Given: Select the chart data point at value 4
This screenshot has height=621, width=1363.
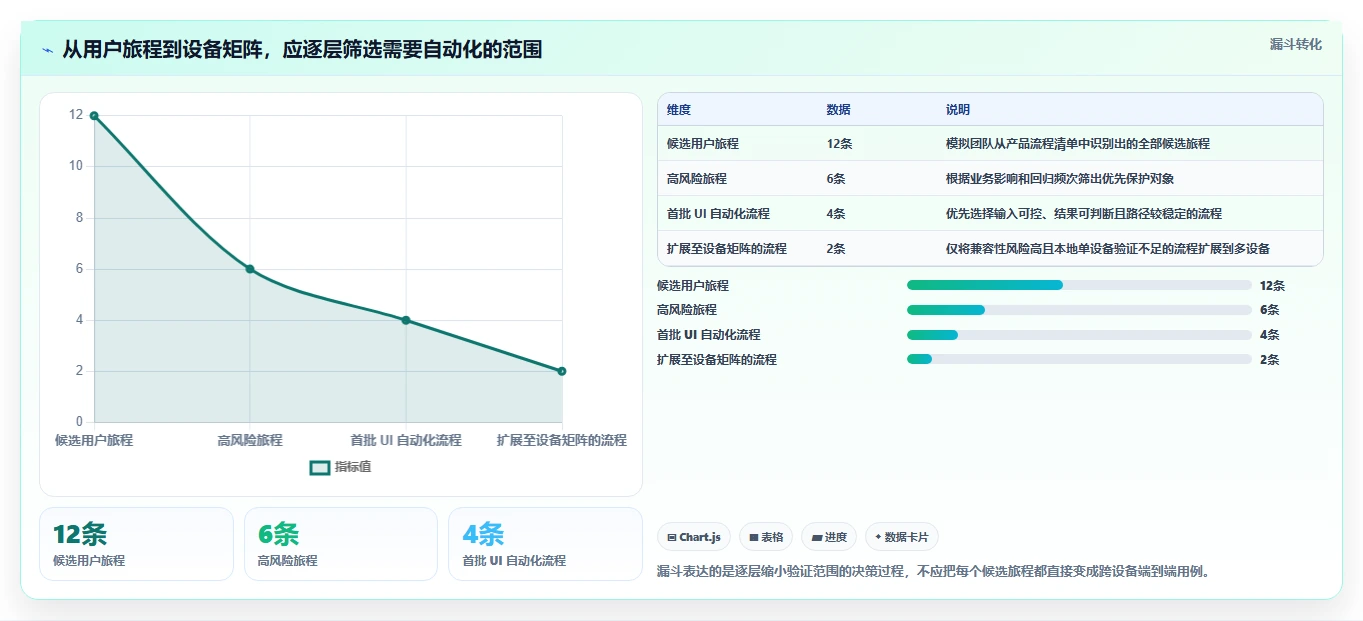Looking at the screenshot, I should [406, 320].
